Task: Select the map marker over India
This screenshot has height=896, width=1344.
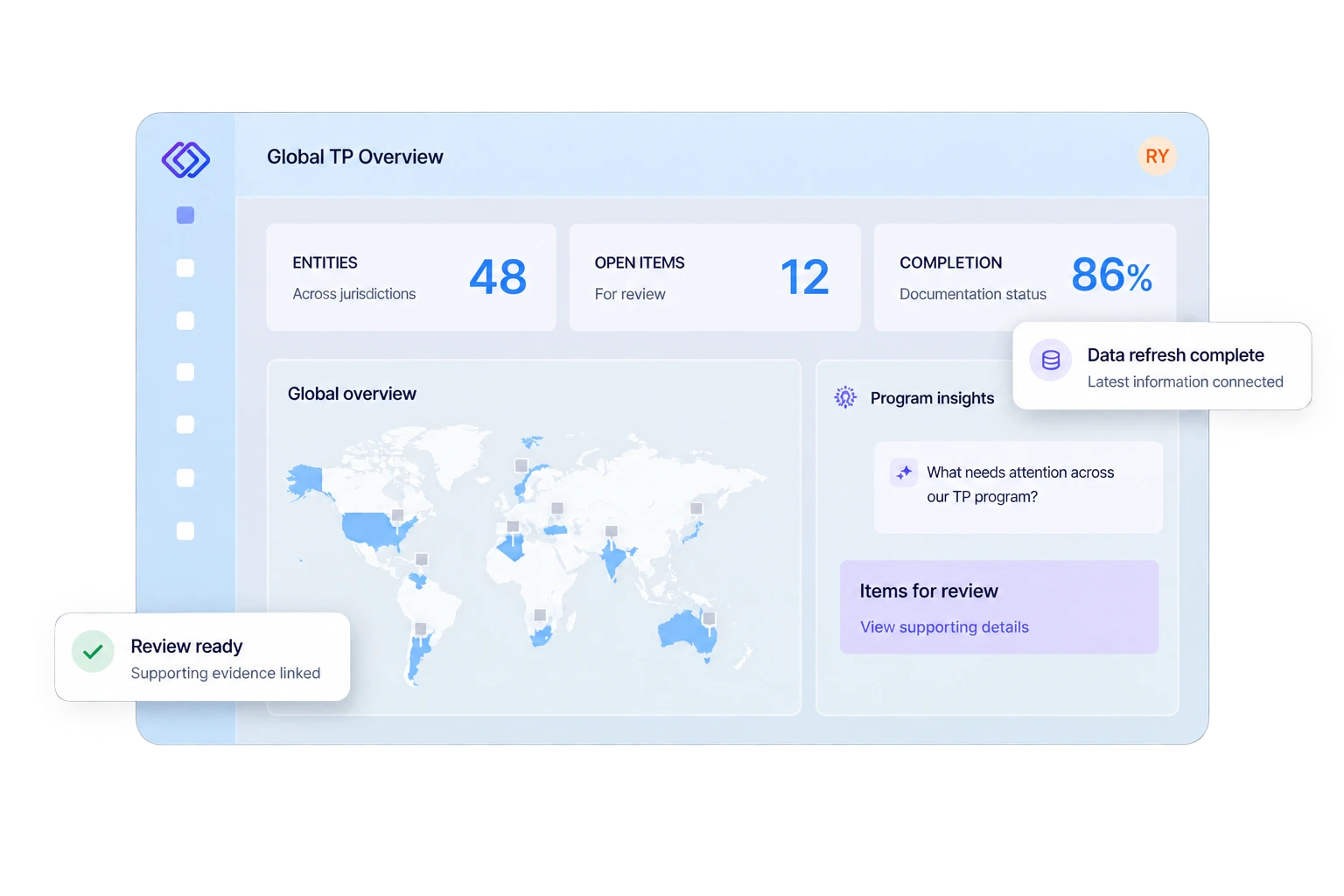Action: (x=612, y=531)
